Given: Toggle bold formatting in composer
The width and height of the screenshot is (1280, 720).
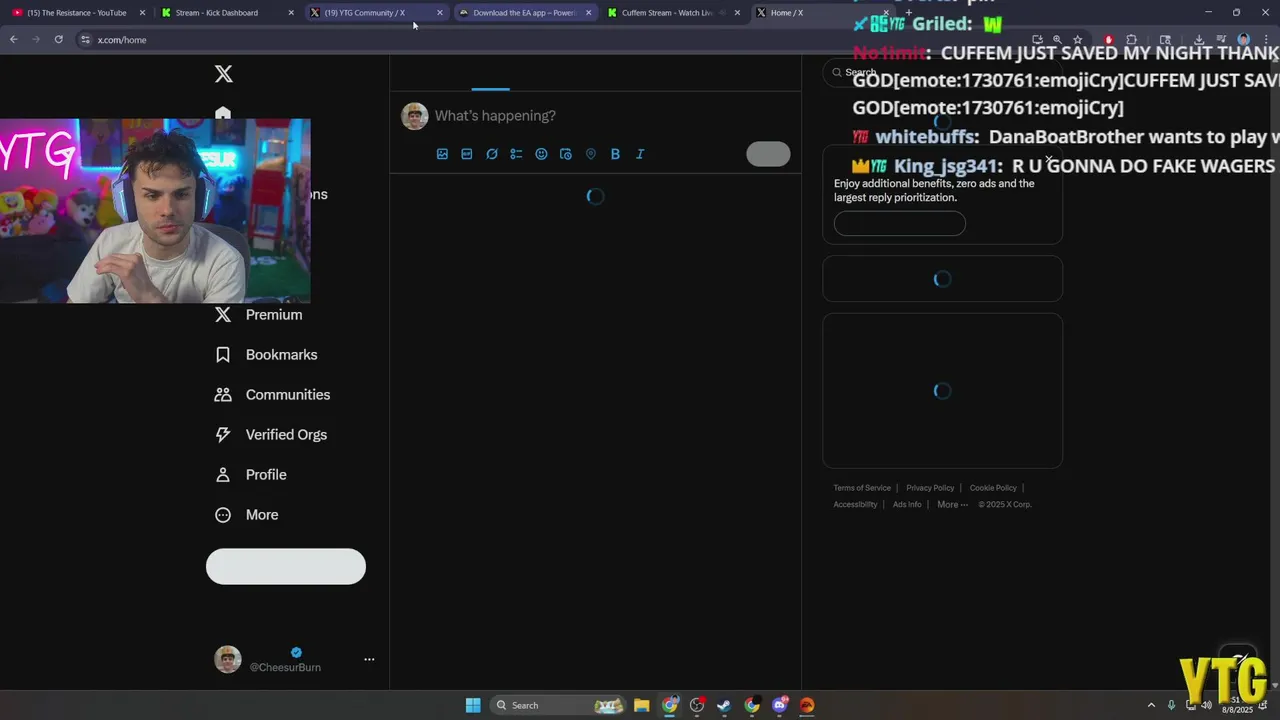Looking at the screenshot, I should (615, 154).
